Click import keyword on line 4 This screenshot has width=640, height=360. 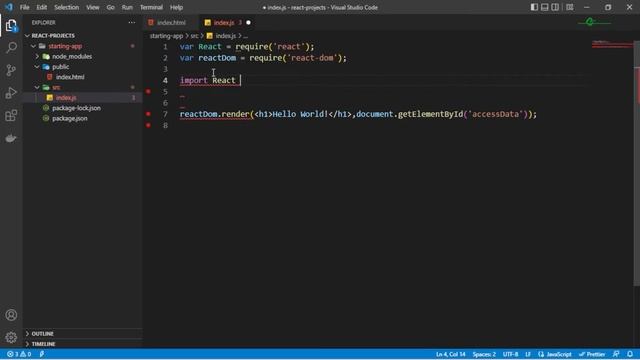193,80
